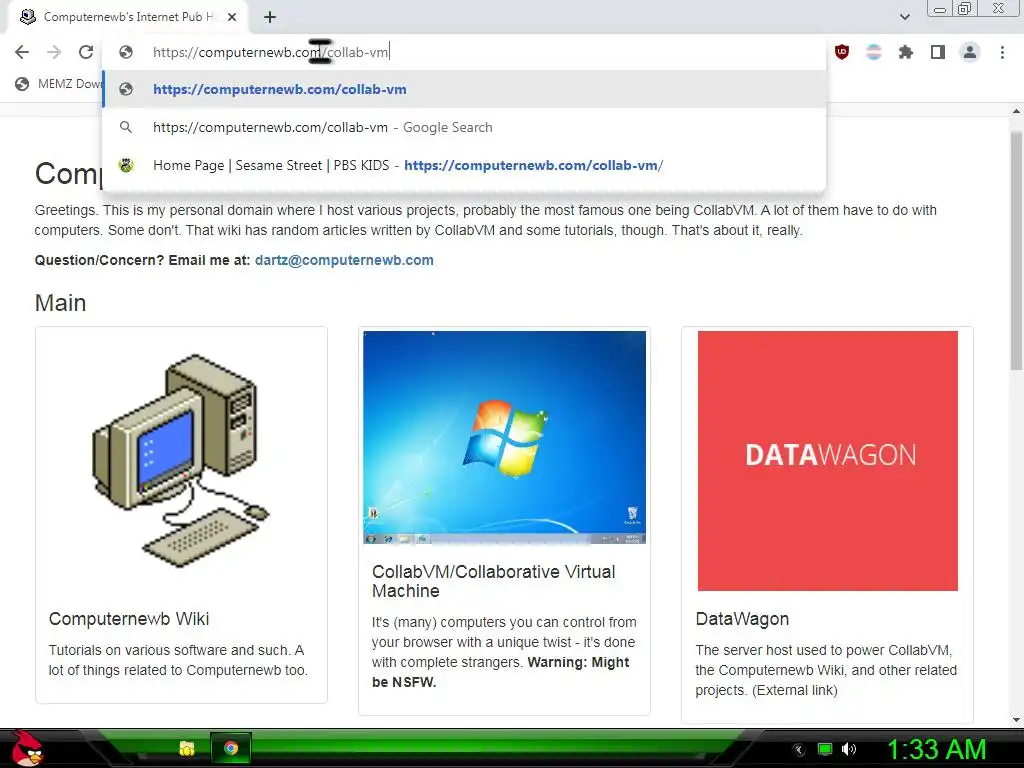Expand the tab search chevron

coord(904,17)
